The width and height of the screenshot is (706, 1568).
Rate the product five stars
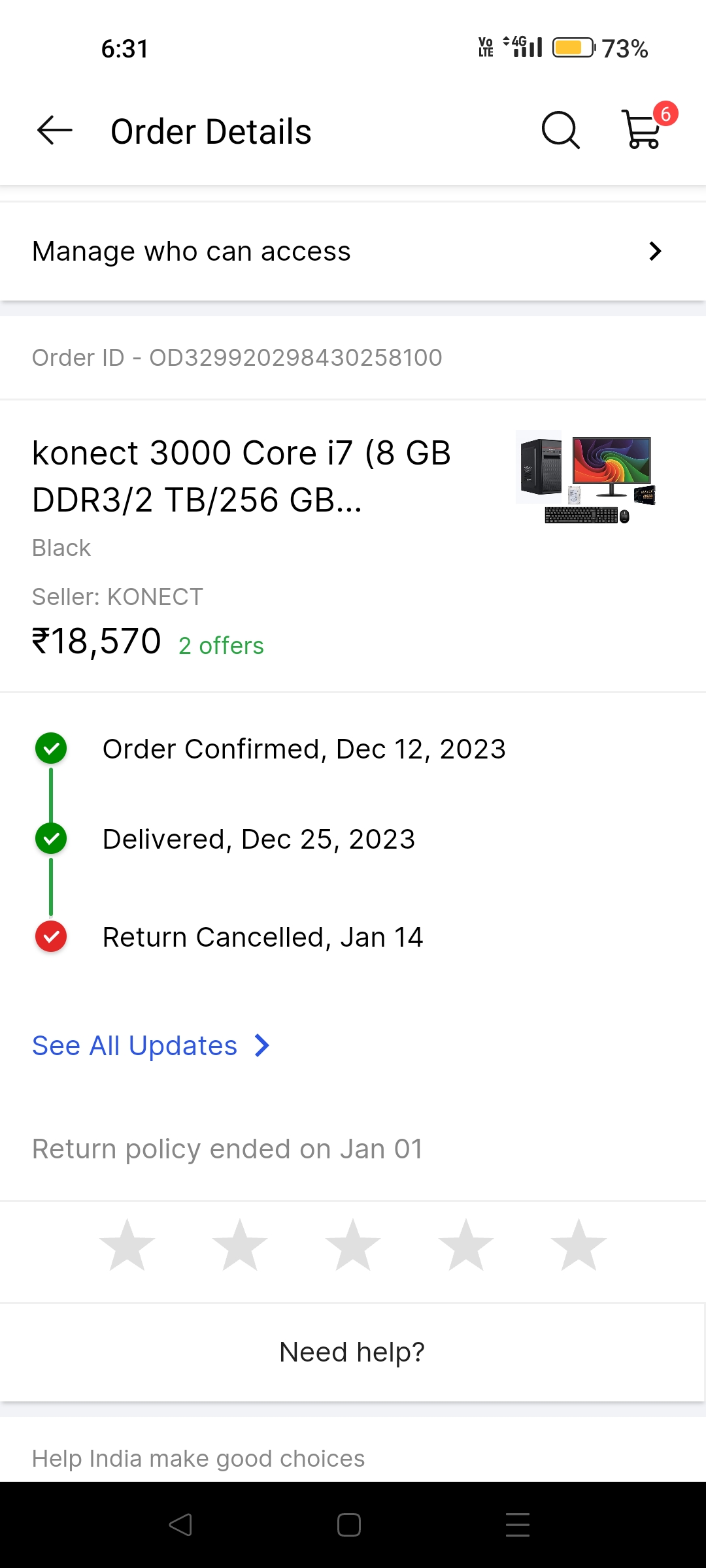tap(579, 1245)
